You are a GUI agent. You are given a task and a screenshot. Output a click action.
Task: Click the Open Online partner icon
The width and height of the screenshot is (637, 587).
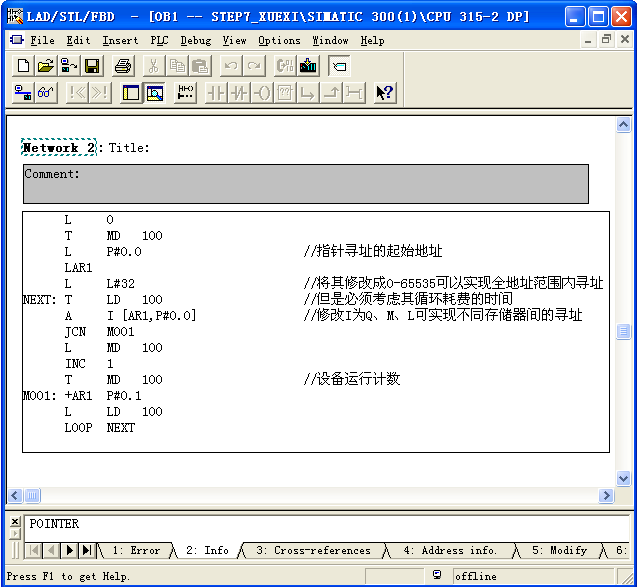[69, 66]
